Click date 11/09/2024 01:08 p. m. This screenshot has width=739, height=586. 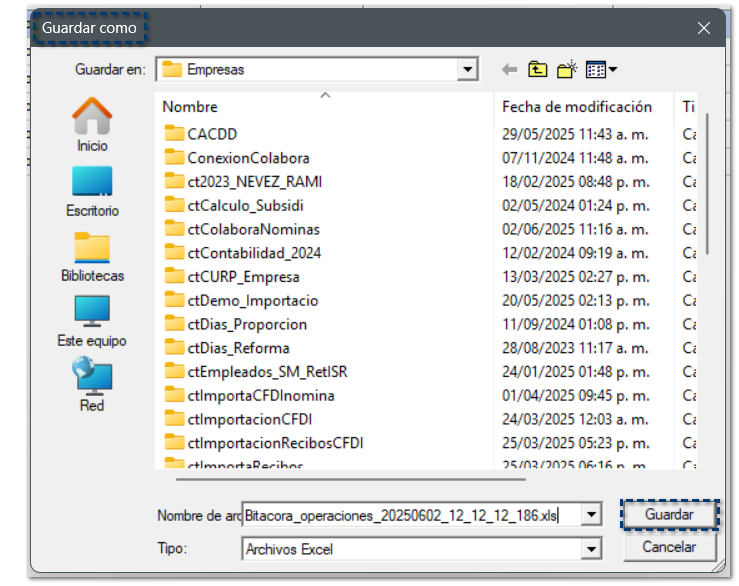pyautogui.click(x=575, y=324)
